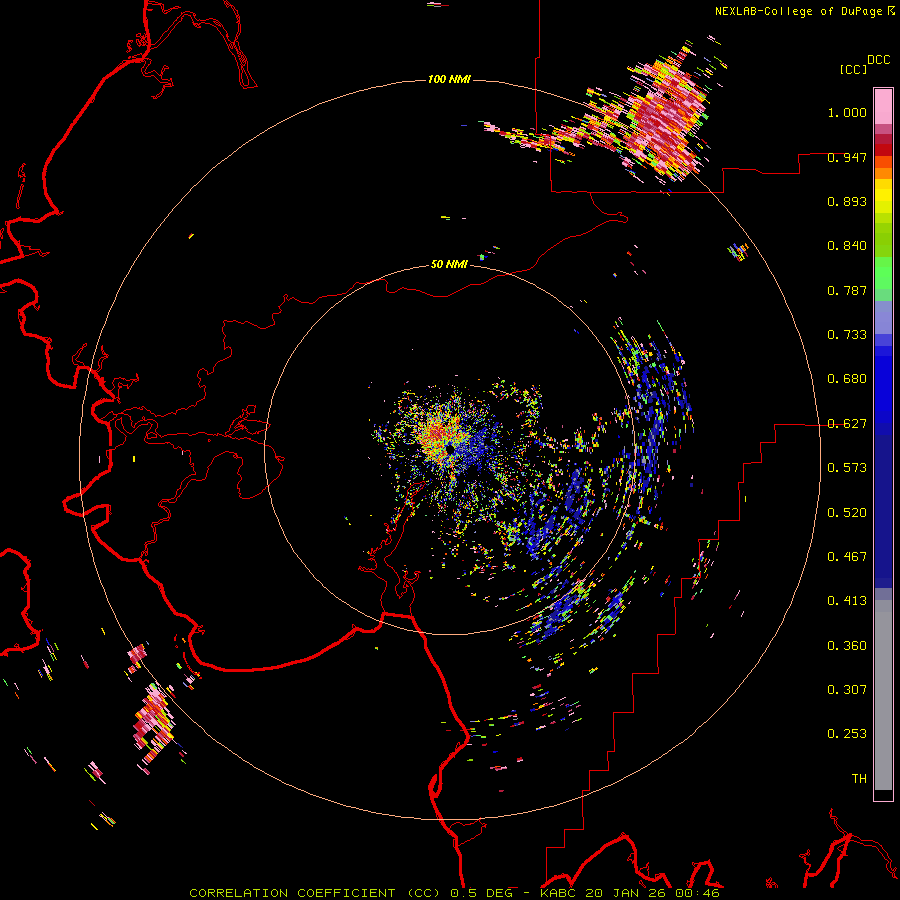Pick the light periwinkle segment of color bar
Image resolution: width=900 pixels, height=900 pixels.
coord(883,317)
